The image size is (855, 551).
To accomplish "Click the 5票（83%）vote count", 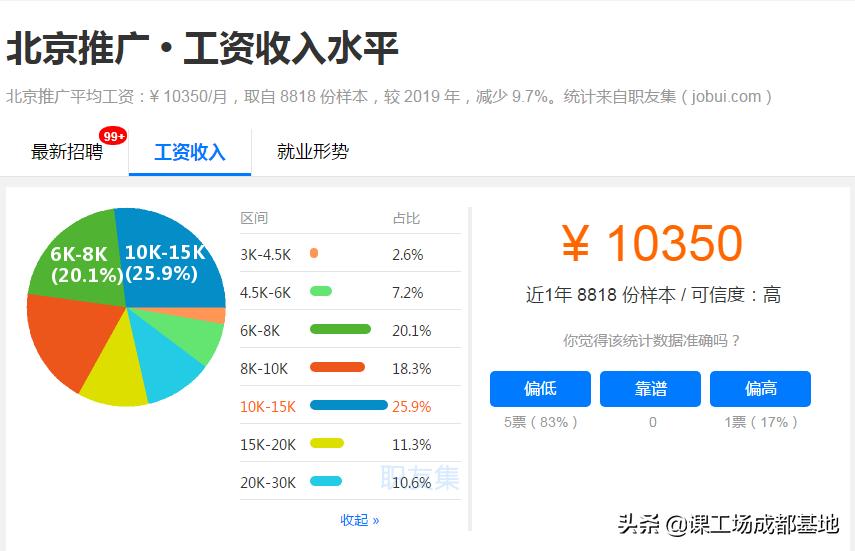I will click(x=540, y=422).
